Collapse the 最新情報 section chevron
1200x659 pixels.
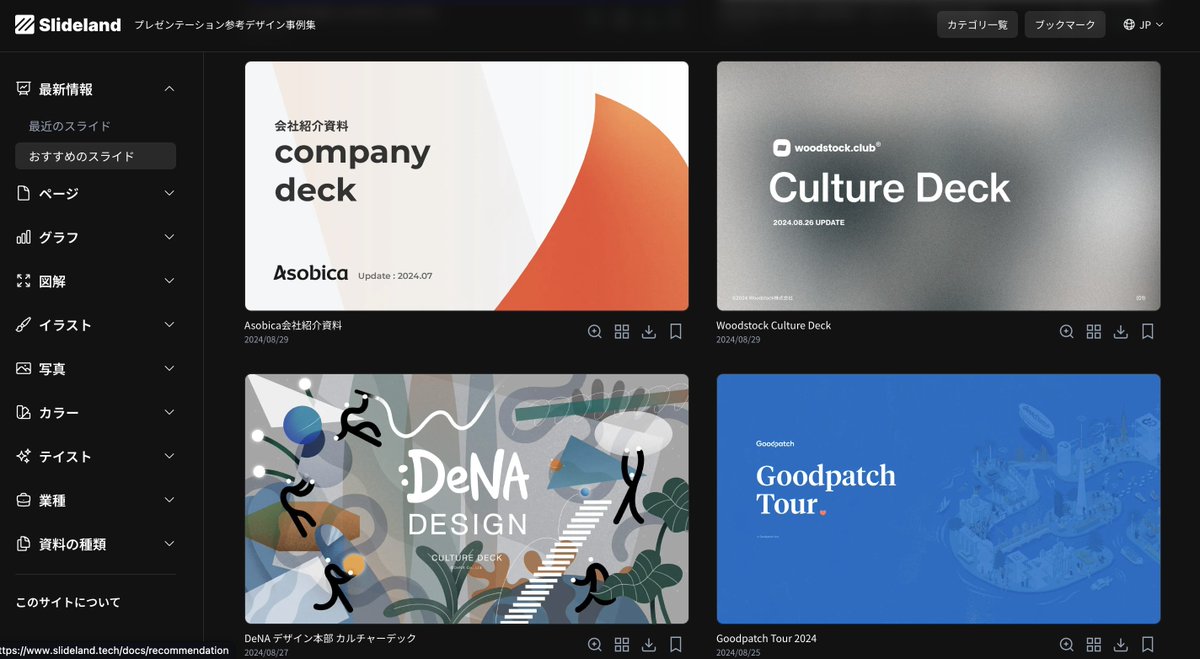pyautogui.click(x=169, y=89)
